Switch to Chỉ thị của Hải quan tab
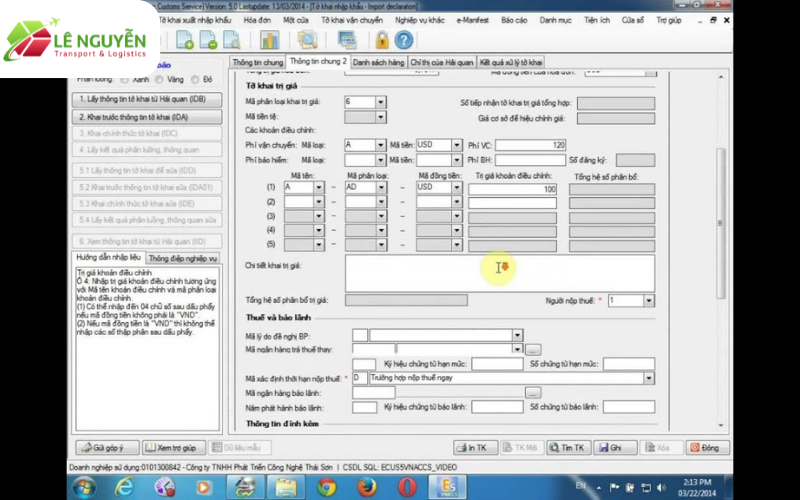 pyautogui.click(x=442, y=62)
